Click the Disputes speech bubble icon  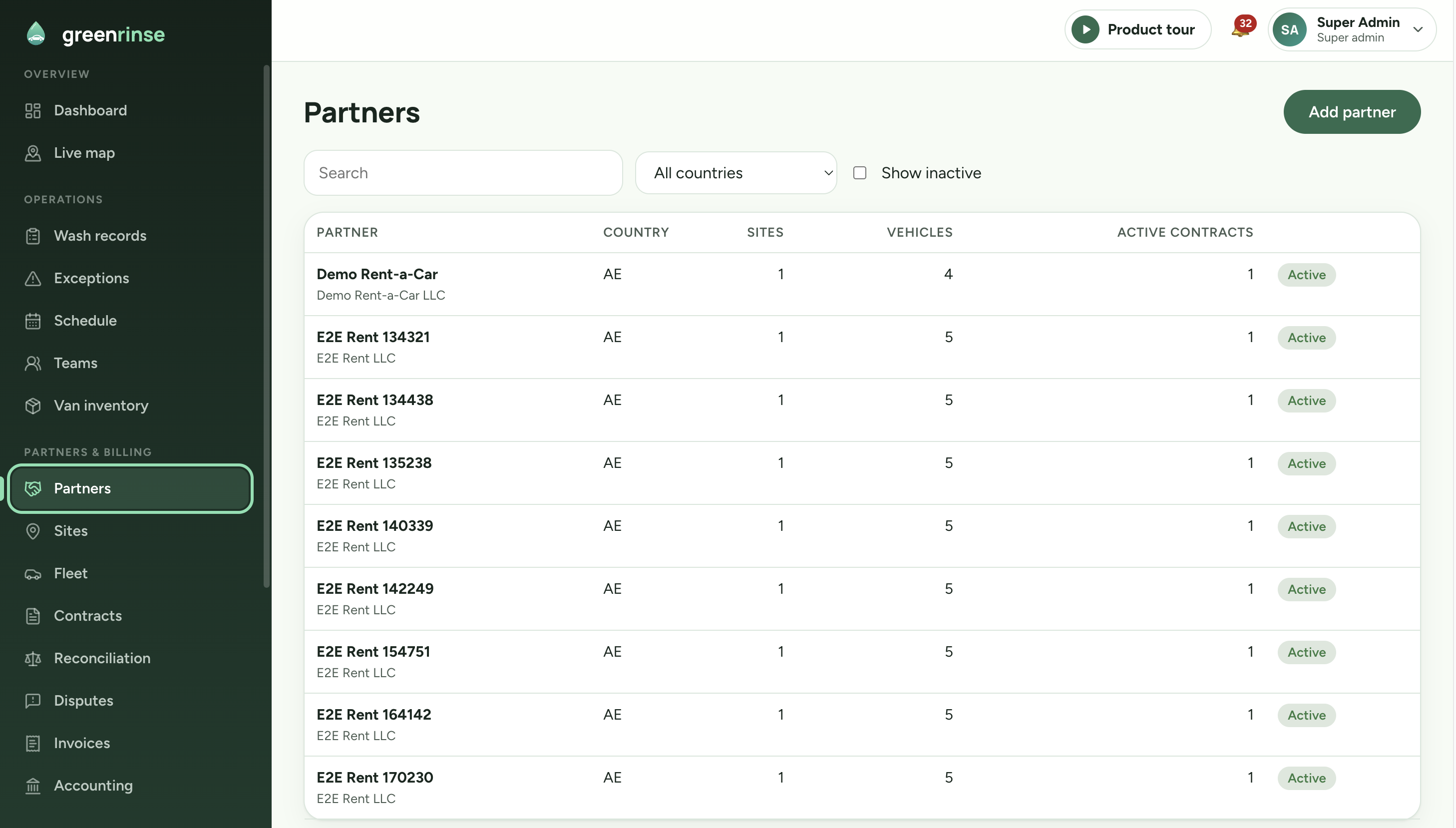[x=33, y=701]
